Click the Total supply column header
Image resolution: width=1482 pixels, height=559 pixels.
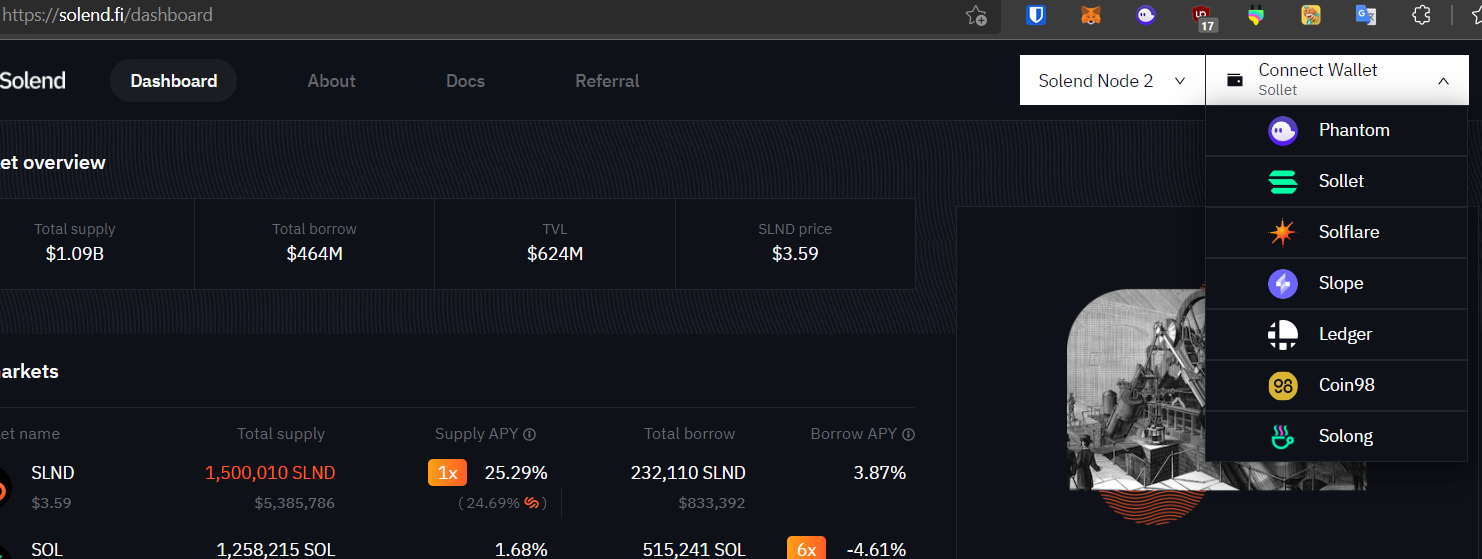coord(281,434)
